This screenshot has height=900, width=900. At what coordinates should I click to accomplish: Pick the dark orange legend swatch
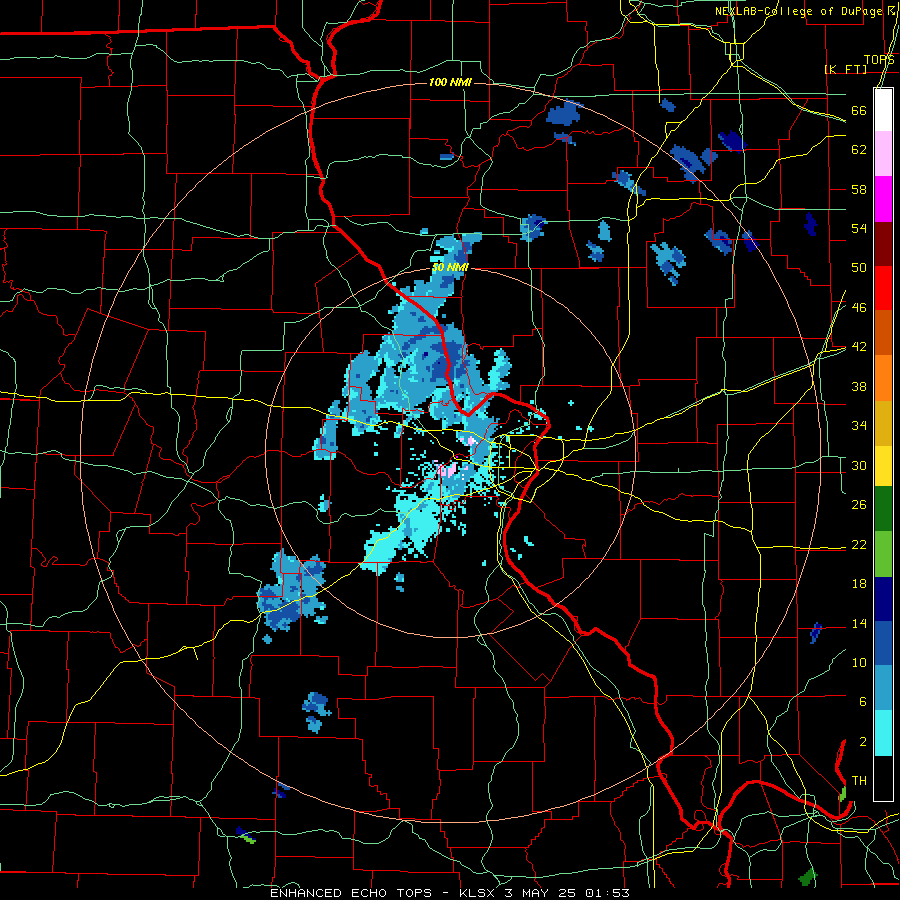coord(883,332)
